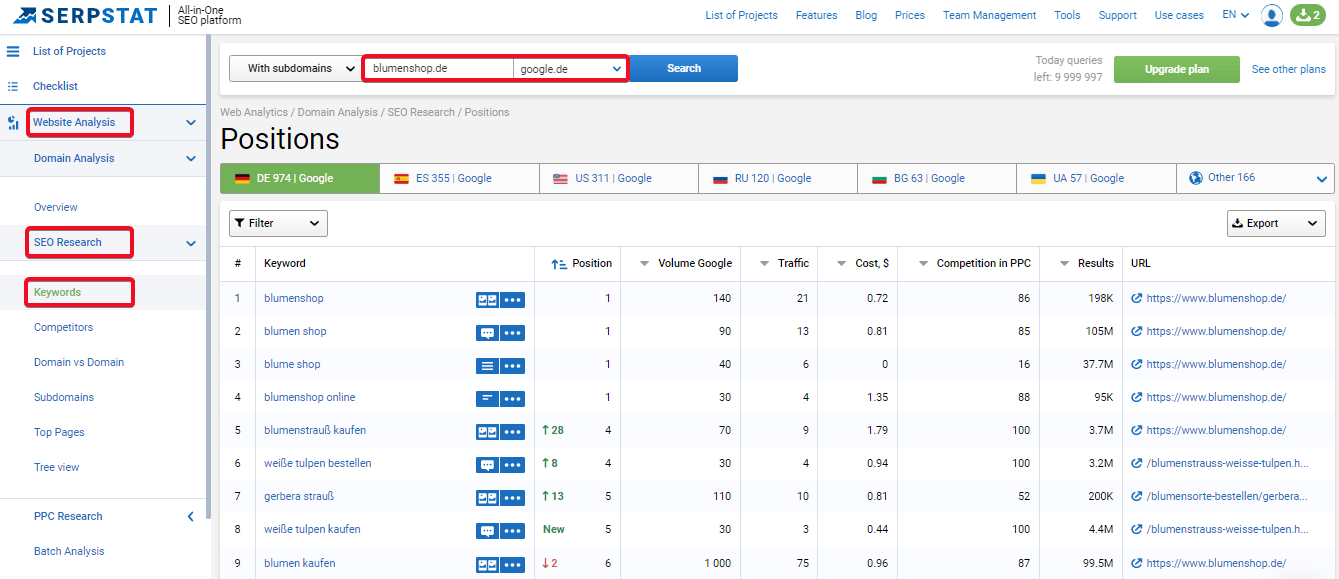The image size is (1339, 579).
Task: Click the blue Search button
Action: (684, 68)
